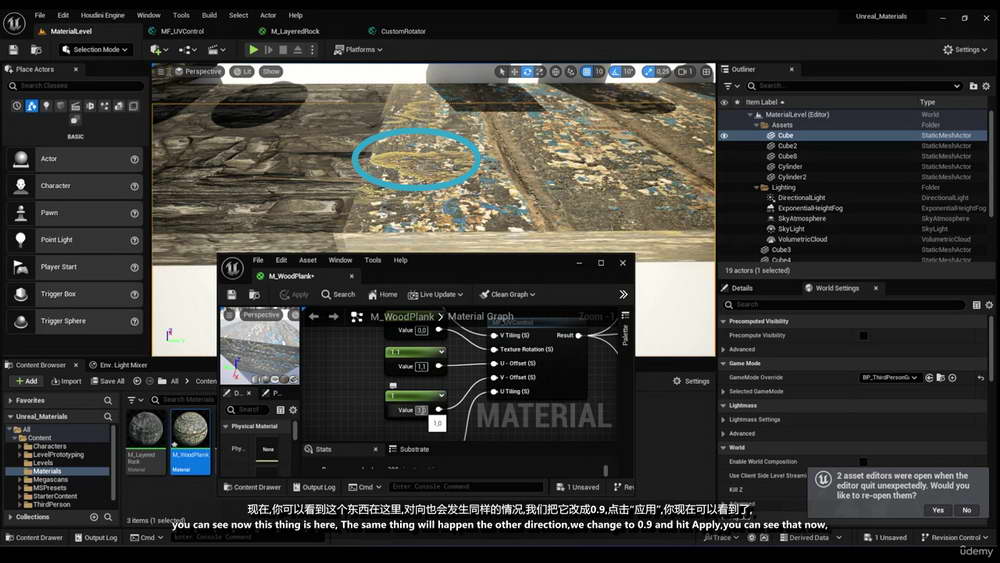The image size is (1000, 563).
Task: Click the viewport layout maximize icon
Action: pos(706,72)
